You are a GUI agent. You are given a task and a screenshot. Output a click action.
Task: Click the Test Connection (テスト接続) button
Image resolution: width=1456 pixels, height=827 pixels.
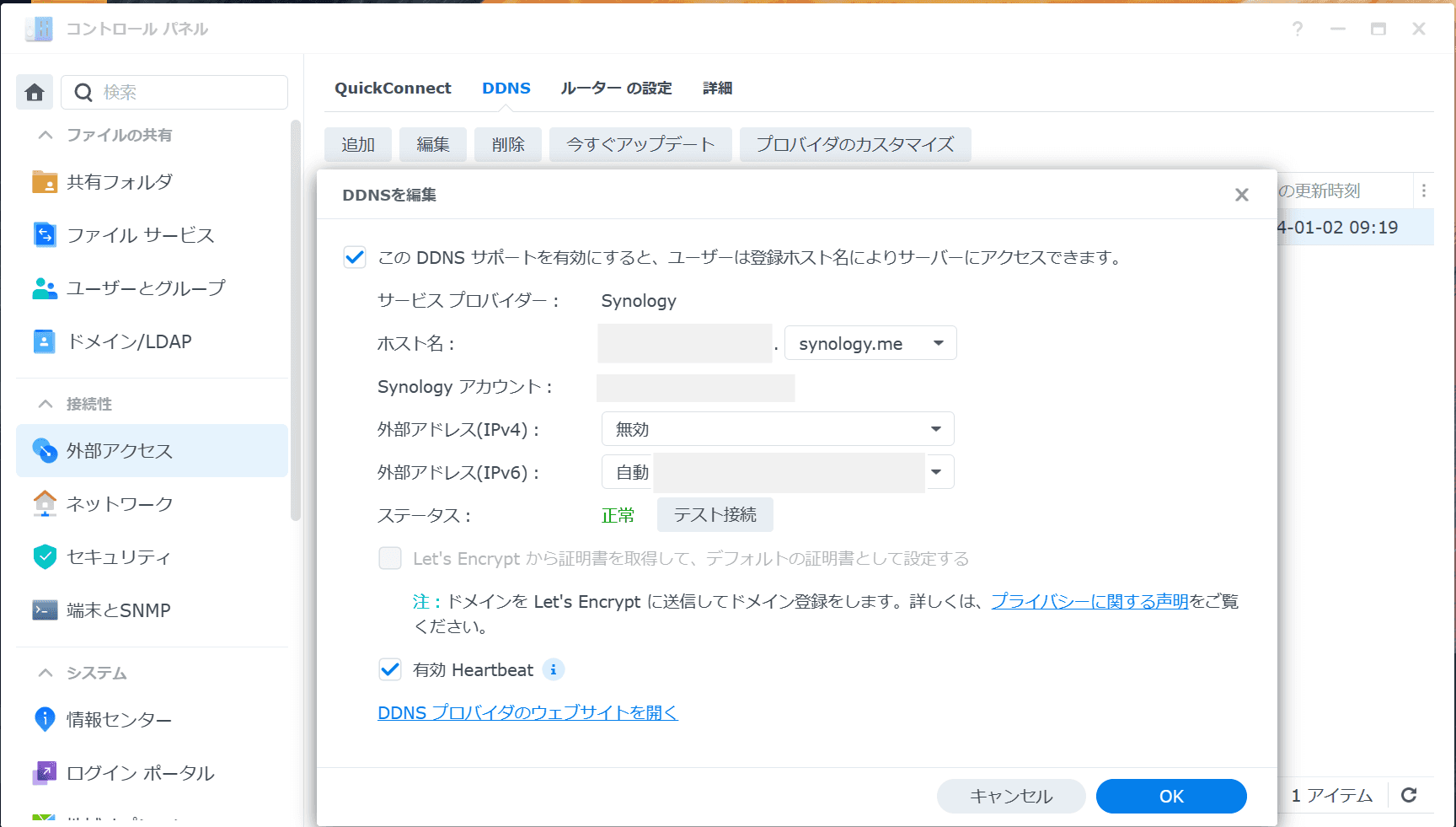[x=715, y=515]
